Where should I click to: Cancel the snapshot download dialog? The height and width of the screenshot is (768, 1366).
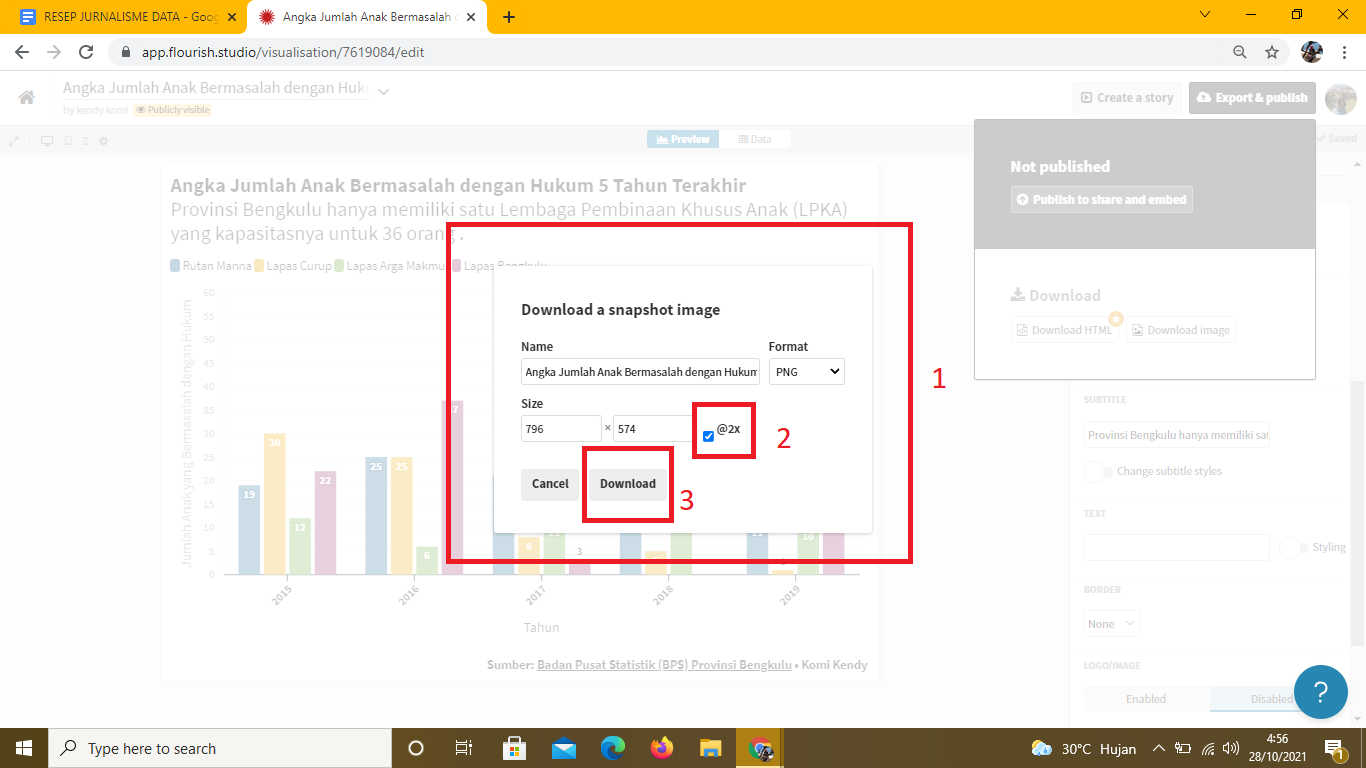[550, 484]
